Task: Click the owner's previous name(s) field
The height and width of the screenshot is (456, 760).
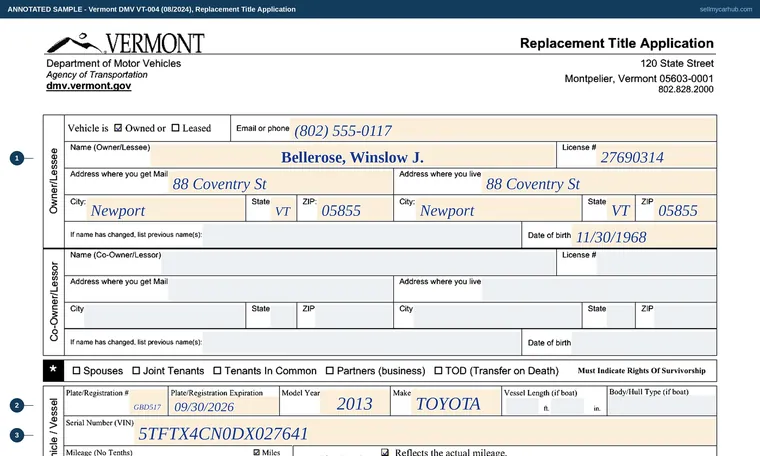Action: click(x=362, y=236)
